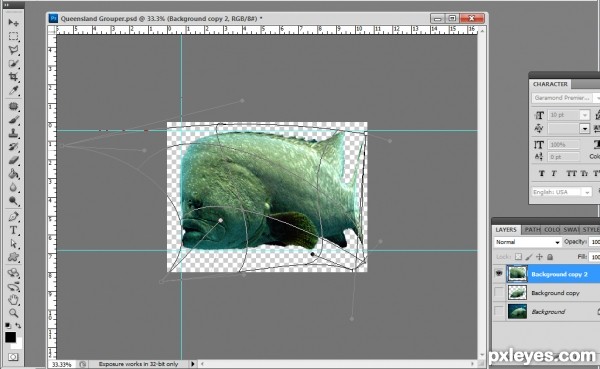Show the Background copy layer
This screenshot has height=369, width=600.
[499, 292]
